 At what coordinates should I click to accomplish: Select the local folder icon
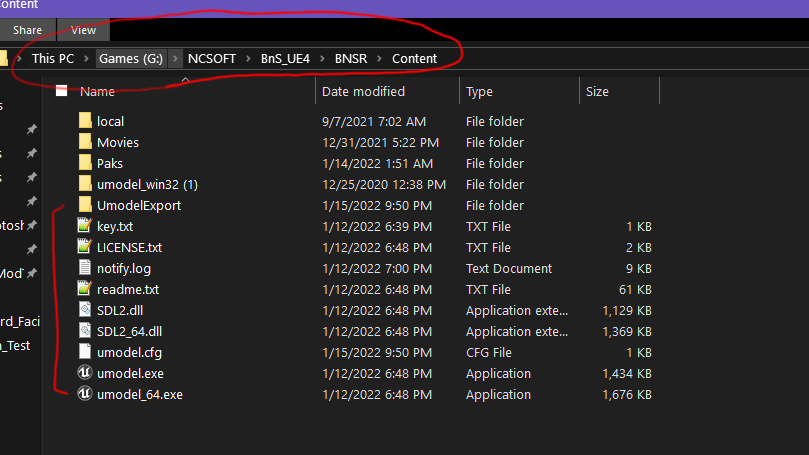85,121
